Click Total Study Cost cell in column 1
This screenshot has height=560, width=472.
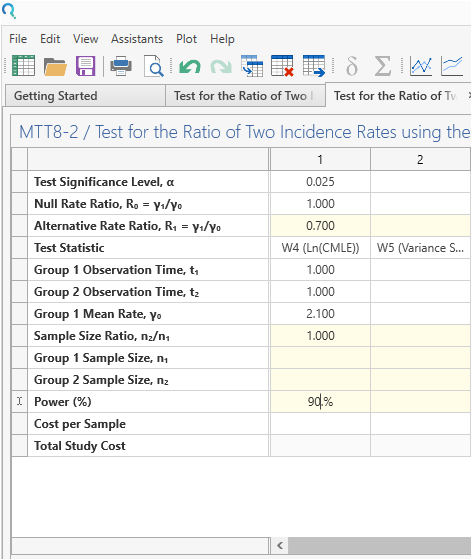320,446
